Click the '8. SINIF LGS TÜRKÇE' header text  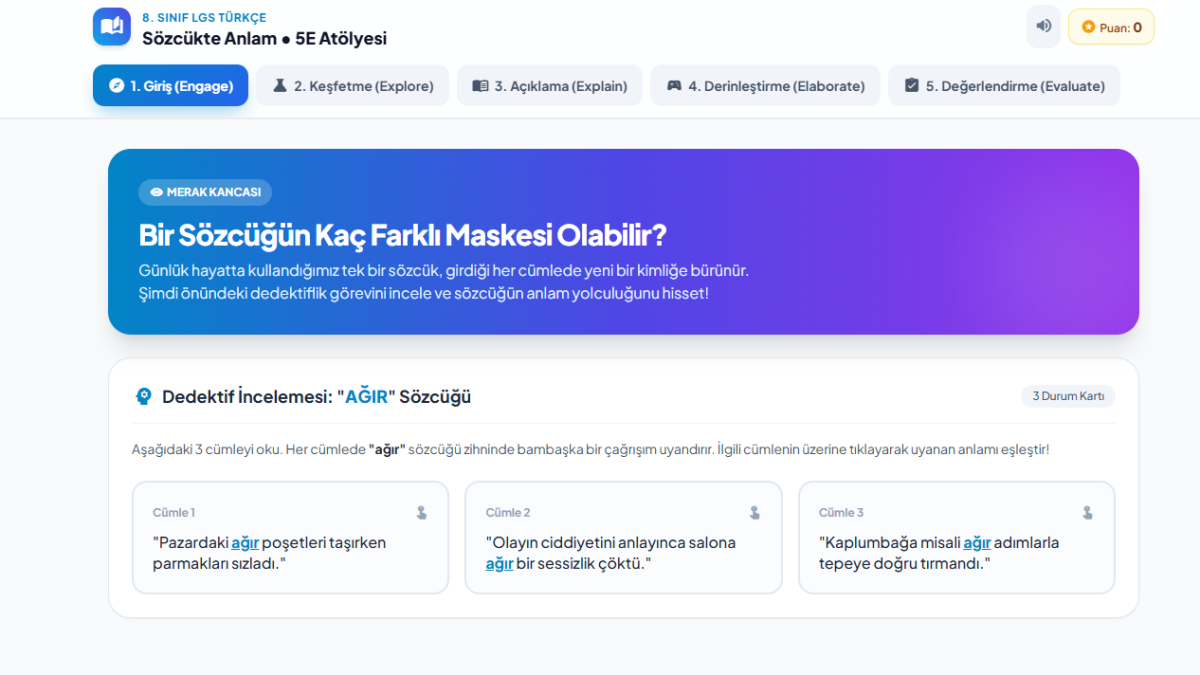pyautogui.click(x=204, y=17)
